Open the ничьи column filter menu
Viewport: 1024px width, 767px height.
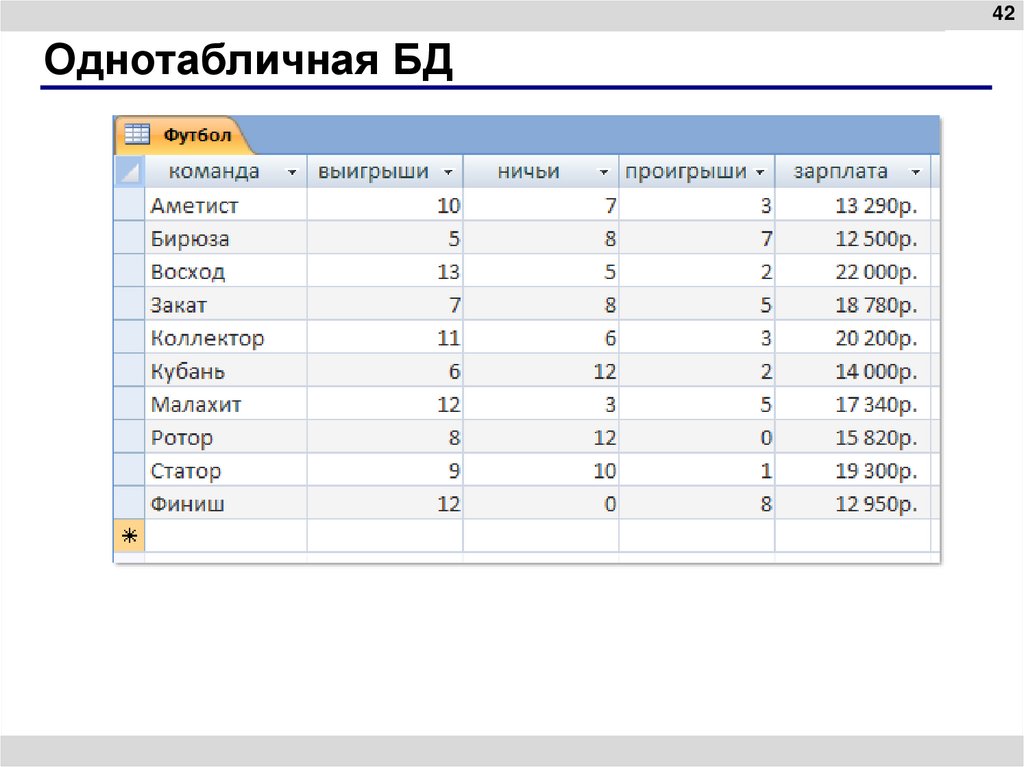[603, 171]
